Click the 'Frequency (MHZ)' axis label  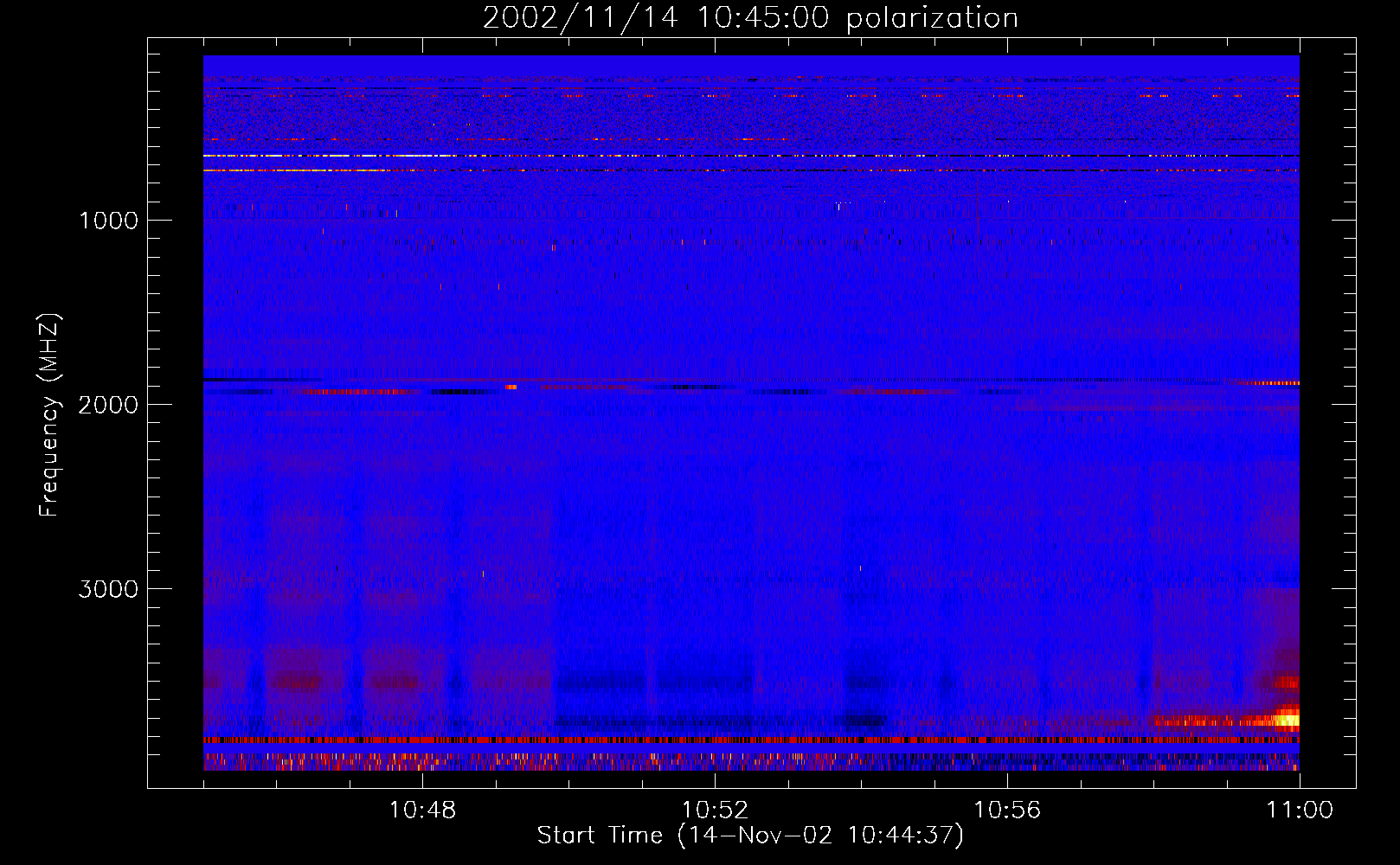pos(50,415)
